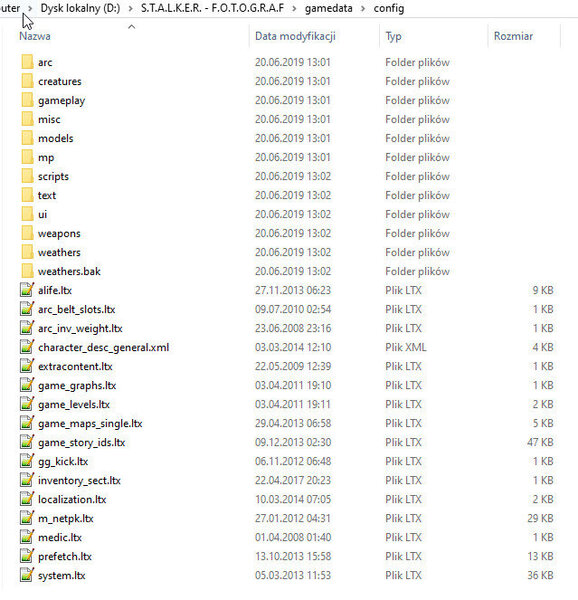Click the config breadcrumb segment
This screenshot has height=600, width=578.
point(389,8)
